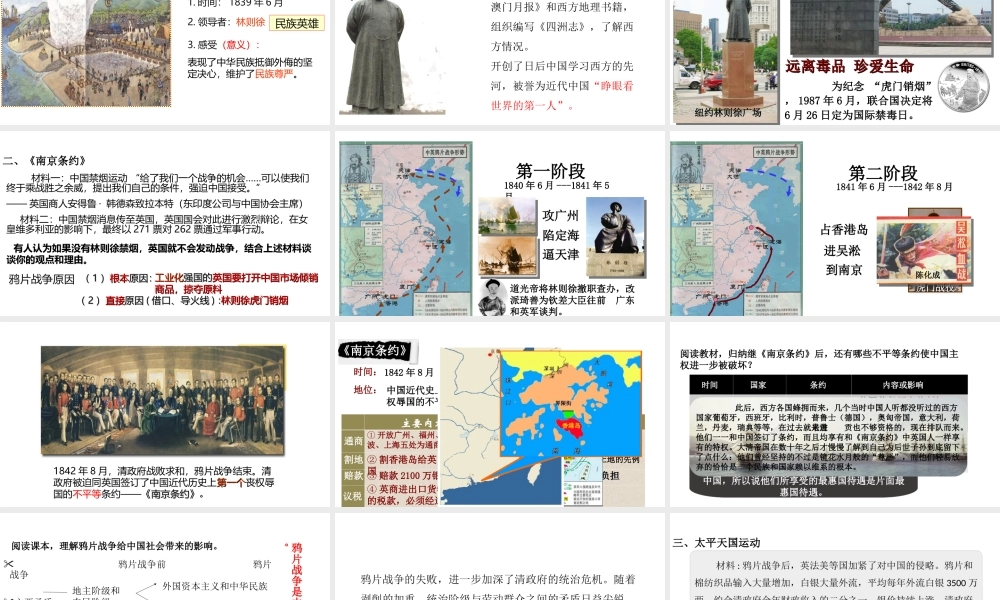This screenshot has width=1000, height=600.
Task: Click the yellow 民族英雄 label box
Action: coord(297,24)
